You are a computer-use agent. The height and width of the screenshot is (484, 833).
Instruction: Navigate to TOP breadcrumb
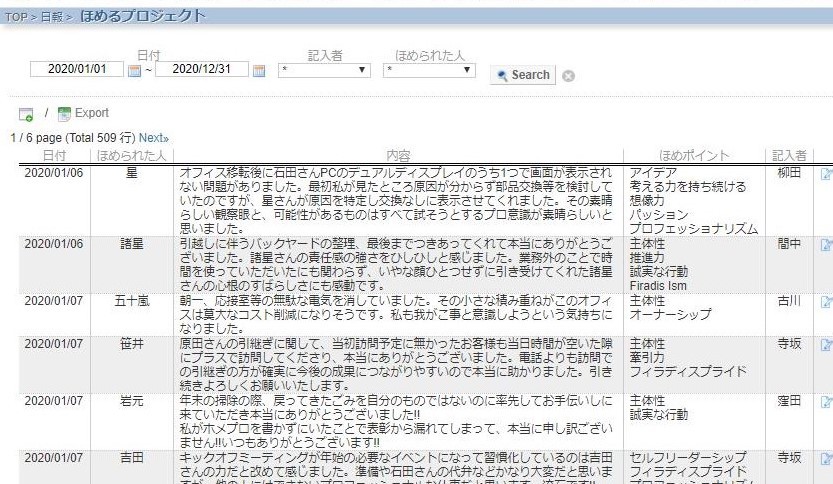16,17
